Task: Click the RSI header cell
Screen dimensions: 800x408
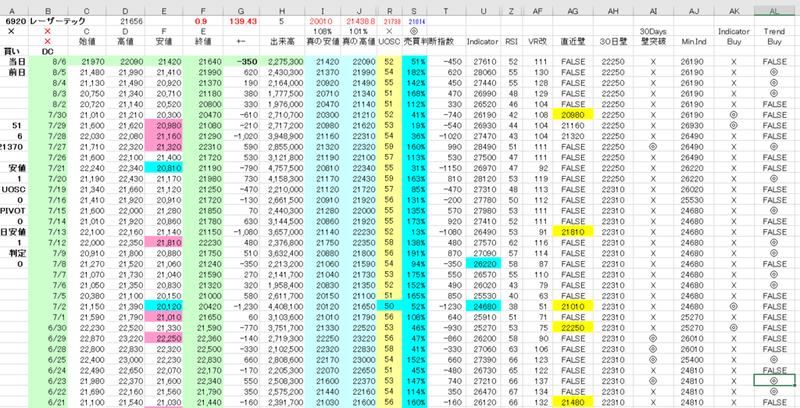Action: click(x=511, y=41)
